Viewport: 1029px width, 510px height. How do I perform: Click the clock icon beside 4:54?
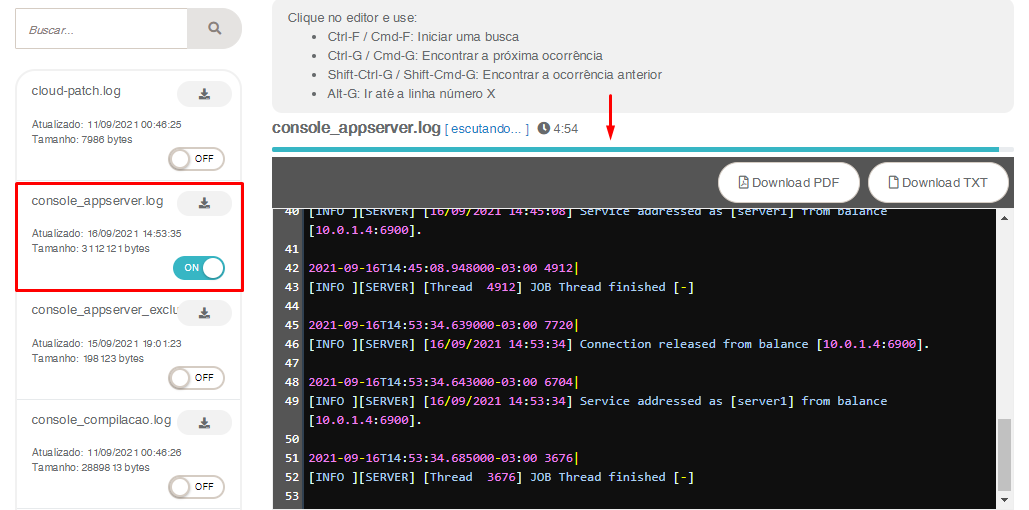[x=543, y=128]
